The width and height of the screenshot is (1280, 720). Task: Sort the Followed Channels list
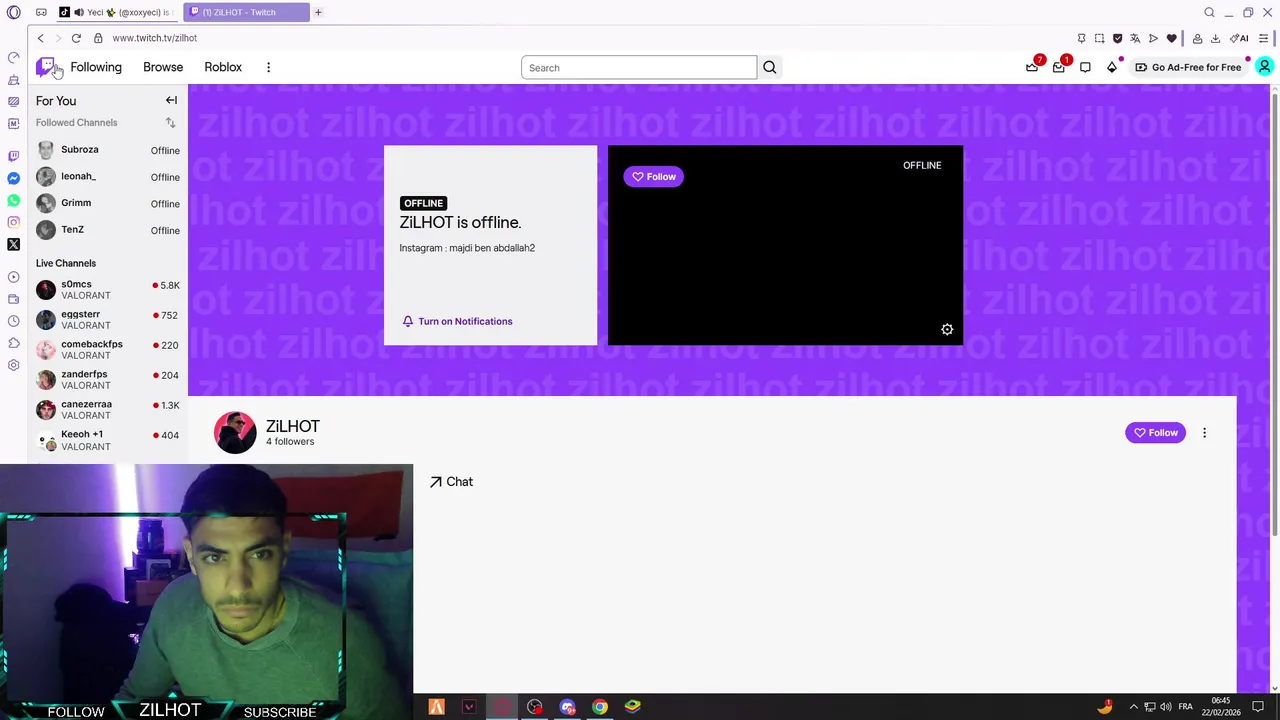tap(170, 123)
